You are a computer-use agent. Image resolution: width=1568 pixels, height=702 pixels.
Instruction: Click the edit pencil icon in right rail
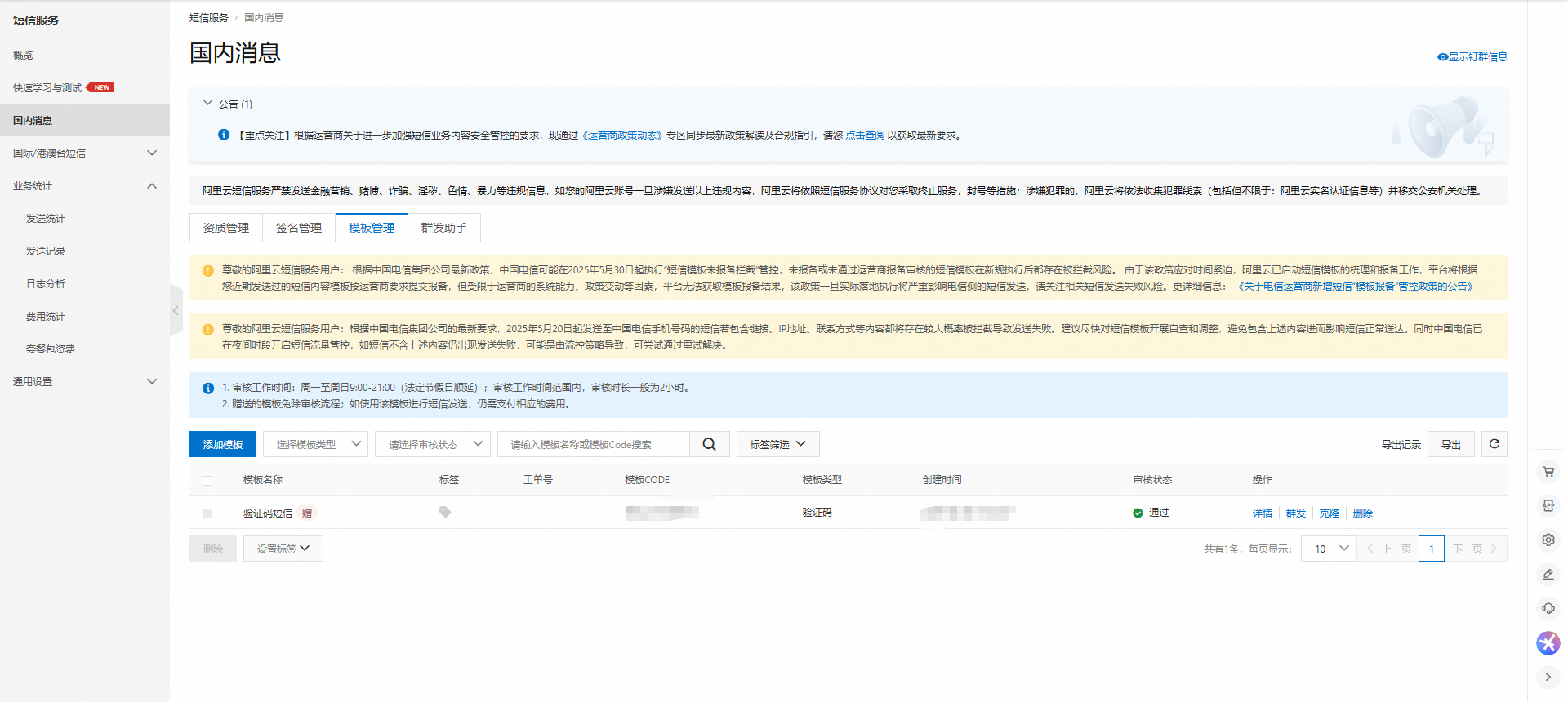[x=1548, y=574]
